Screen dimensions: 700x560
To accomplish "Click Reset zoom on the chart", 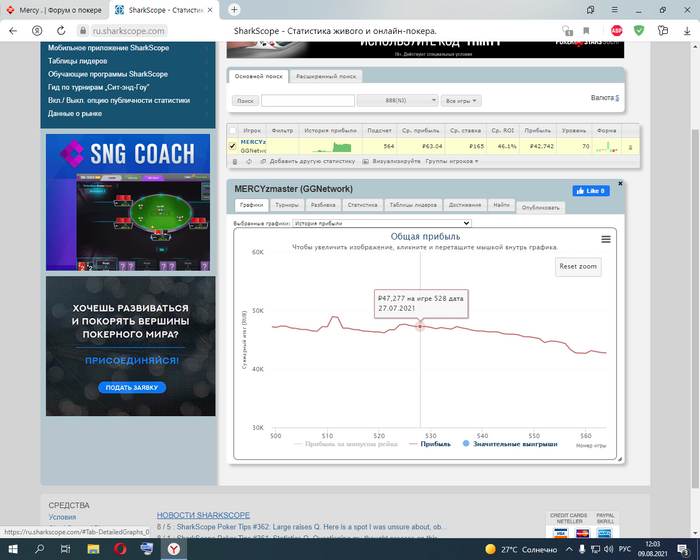I will coord(578,267).
